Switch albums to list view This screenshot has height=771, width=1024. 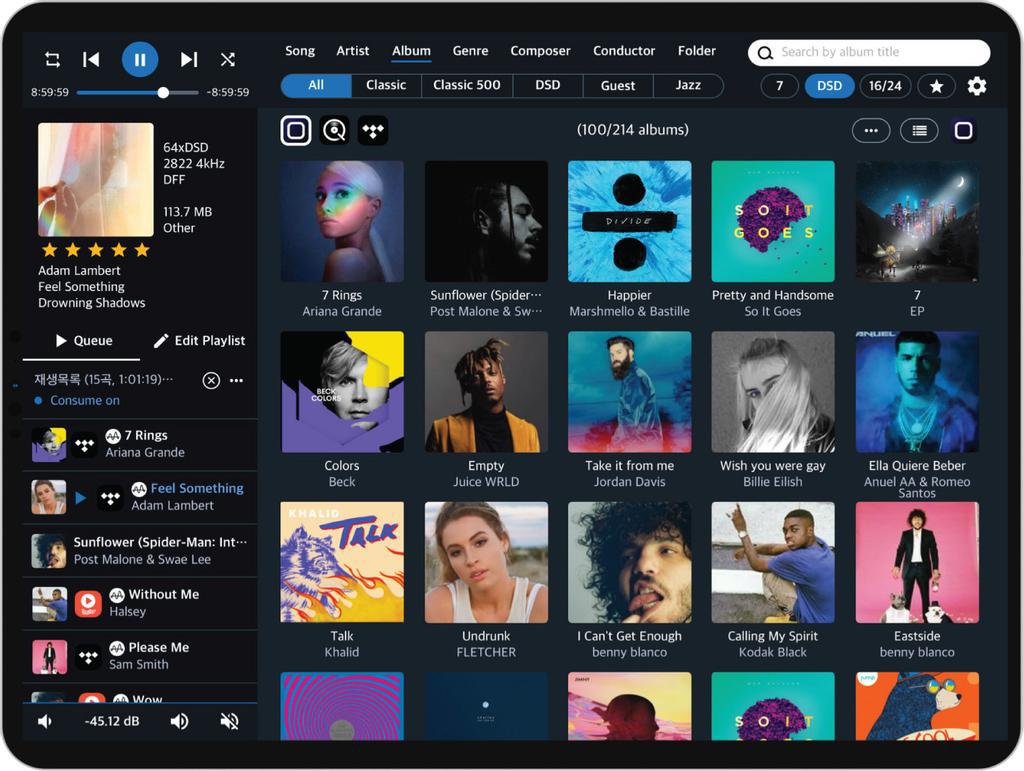coord(919,131)
